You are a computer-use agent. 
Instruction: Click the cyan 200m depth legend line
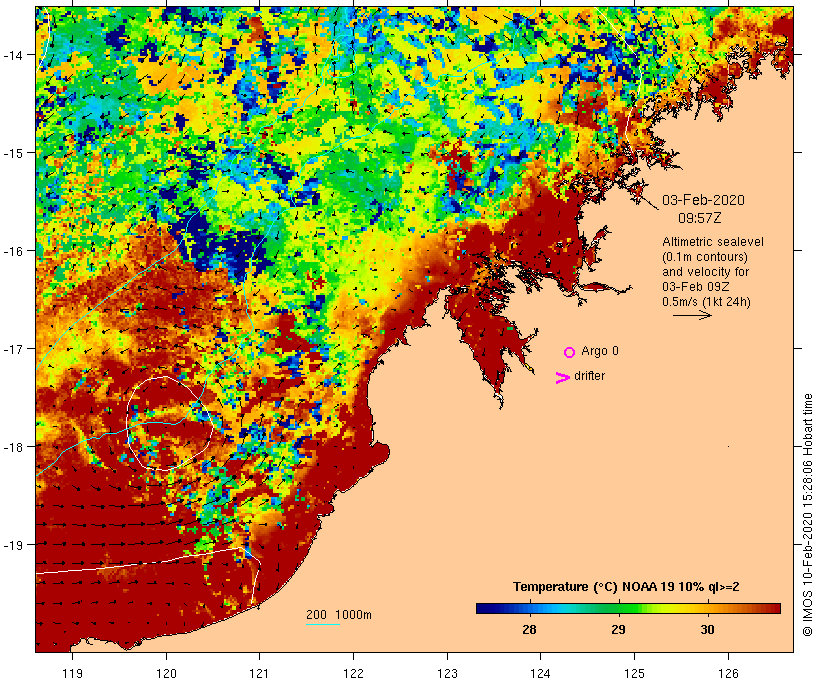[323, 624]
